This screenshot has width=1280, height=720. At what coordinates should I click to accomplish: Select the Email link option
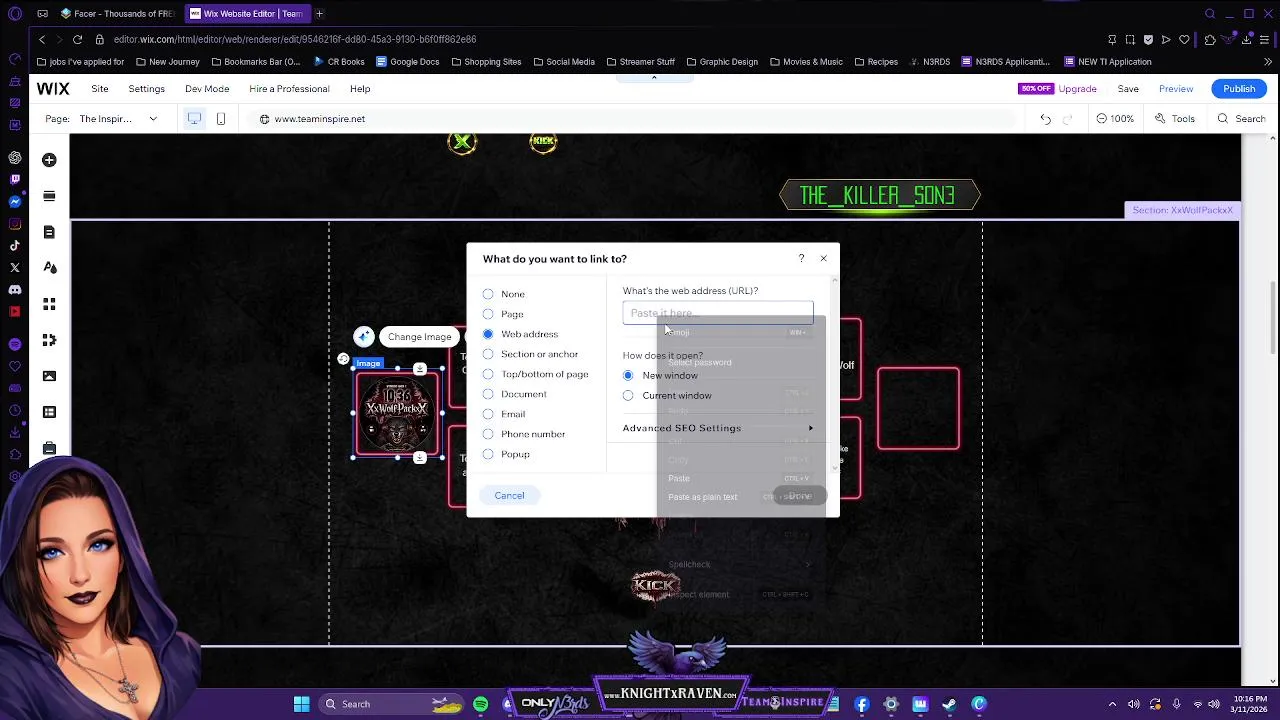(488, 414)
